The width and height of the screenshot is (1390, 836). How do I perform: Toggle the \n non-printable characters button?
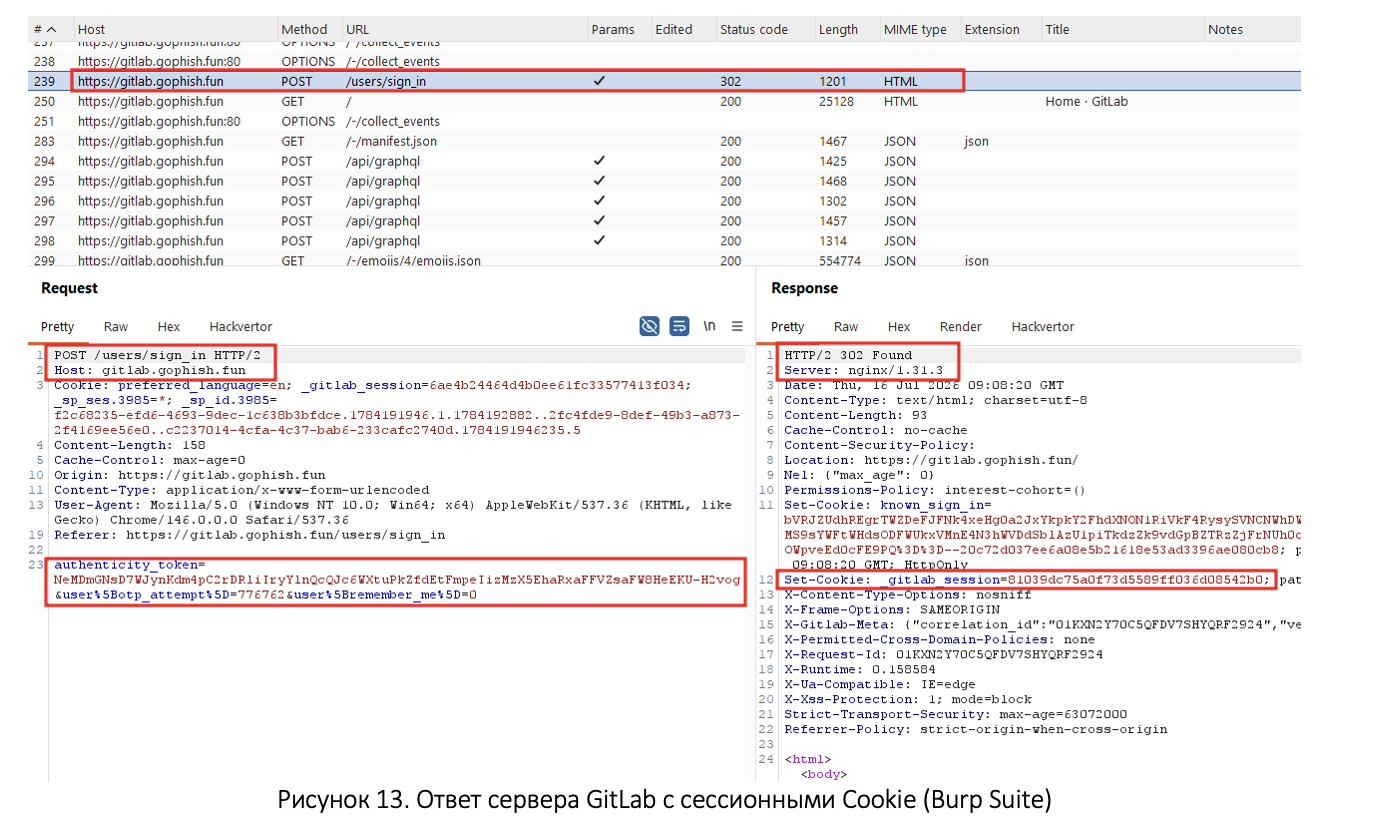coord(709,326)
